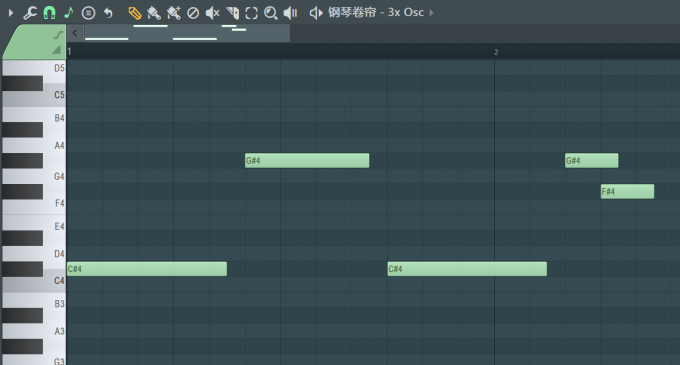Open the circular event editor menu icon
Viewport: 680px width, 365px height.
tap(88, 13)
